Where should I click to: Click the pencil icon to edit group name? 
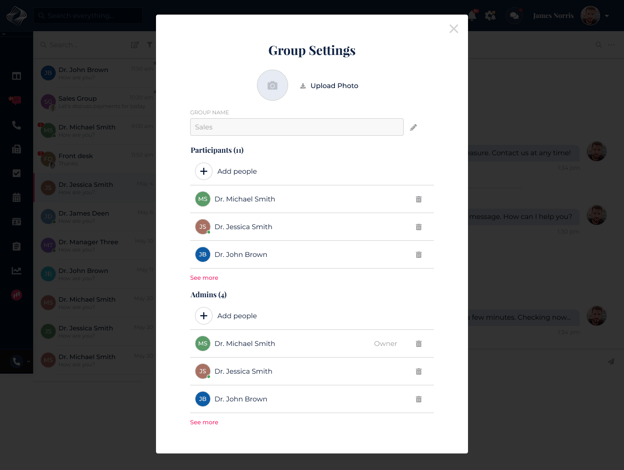click(x=413, y=127)
